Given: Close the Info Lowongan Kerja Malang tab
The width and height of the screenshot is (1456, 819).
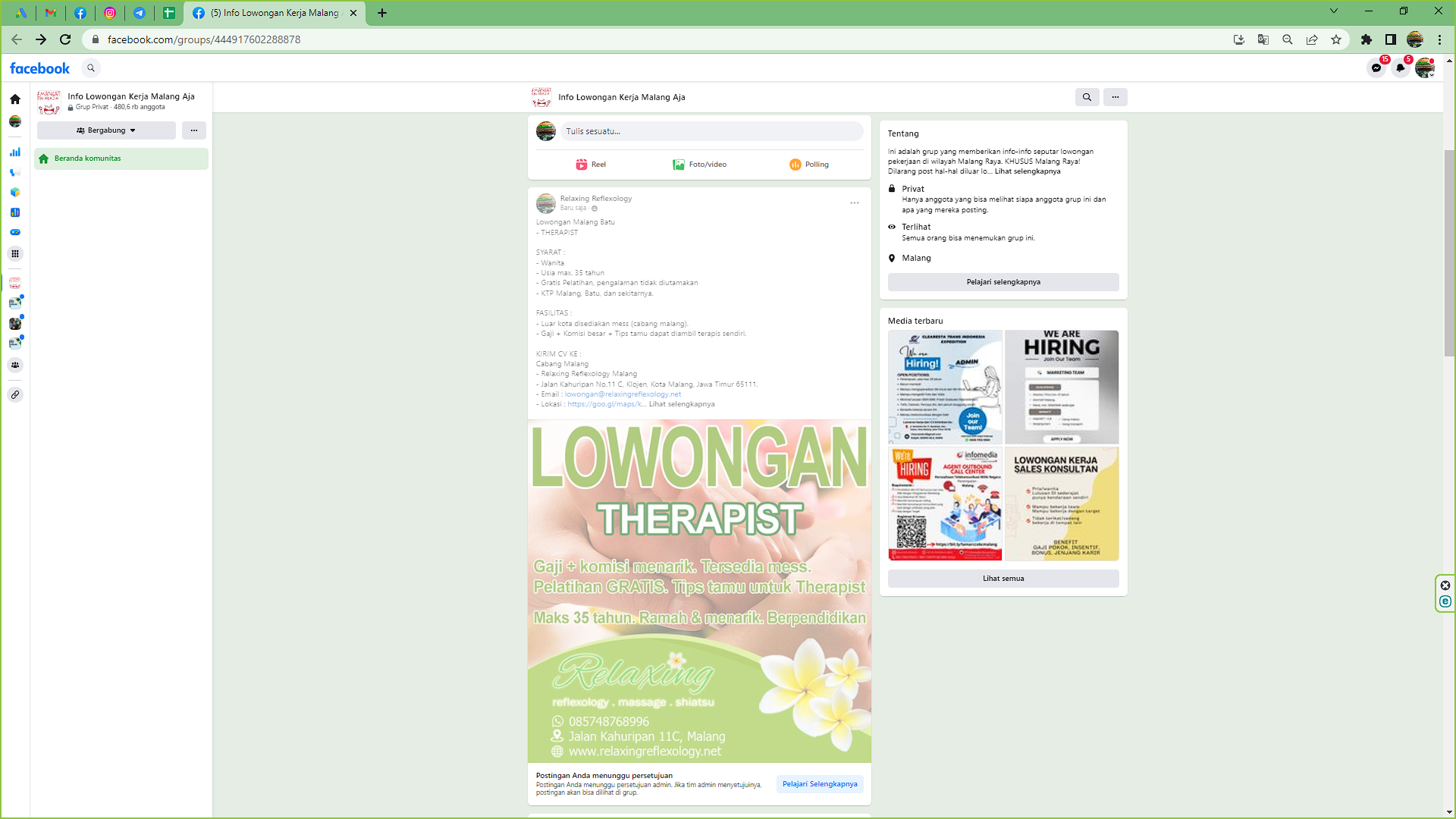Looking at the screenshot, I should tap(353, 13).
